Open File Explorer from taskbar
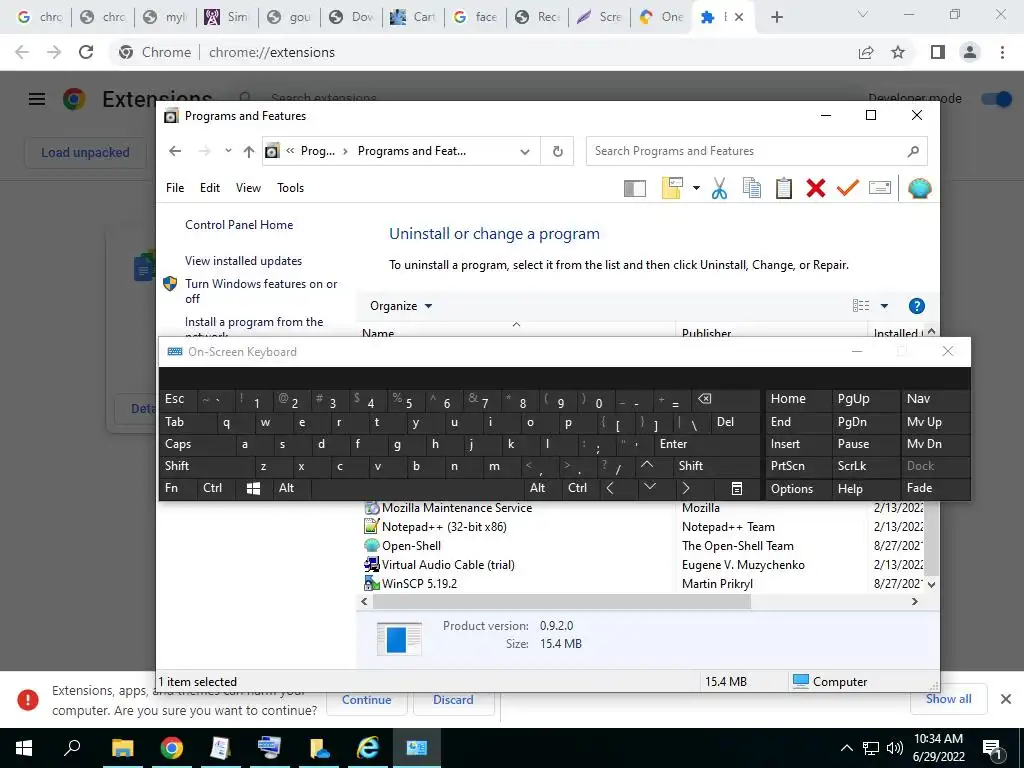This screenshot has height=768, width=1024. [x=122, y=748]
